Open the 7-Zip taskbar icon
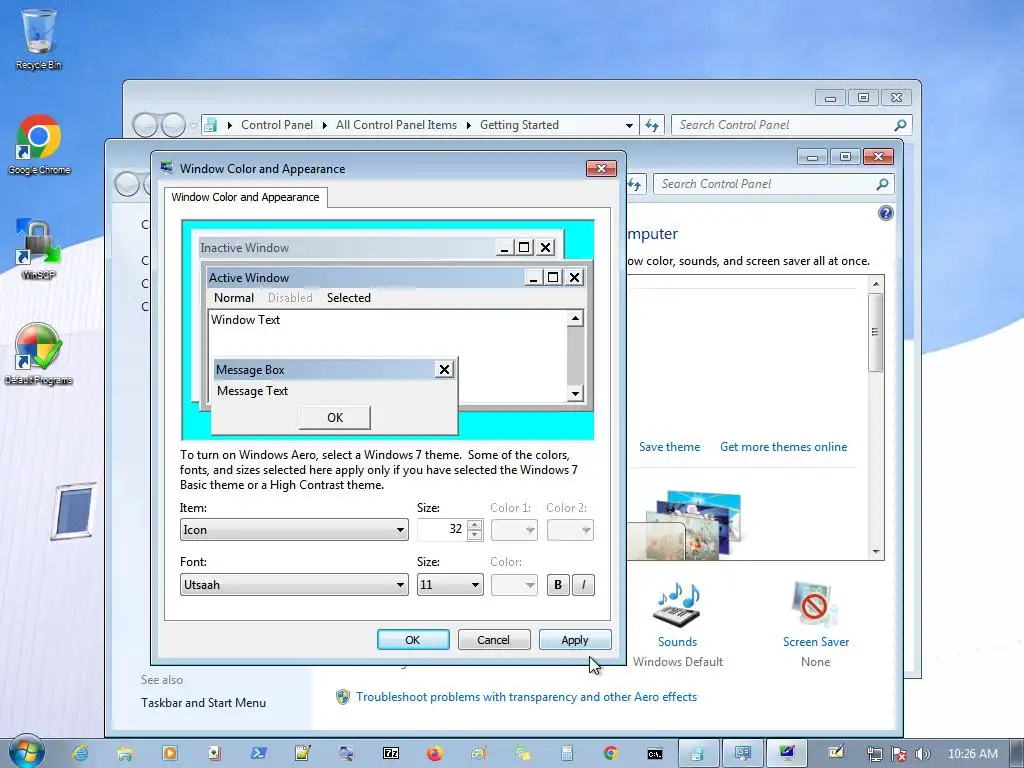 pos(391,754)
